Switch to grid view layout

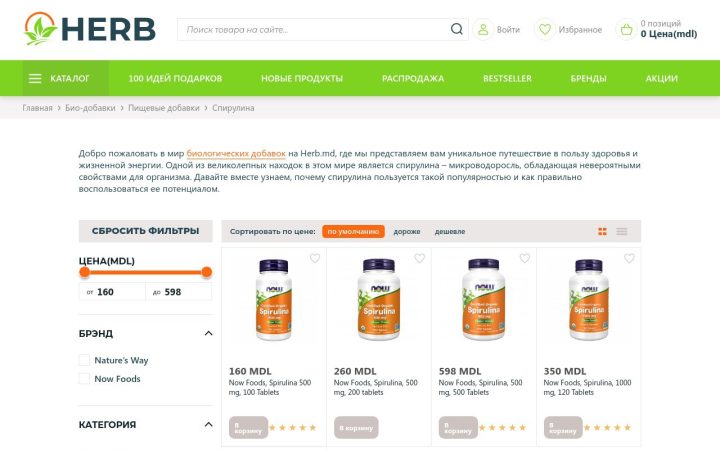point(602,231)
